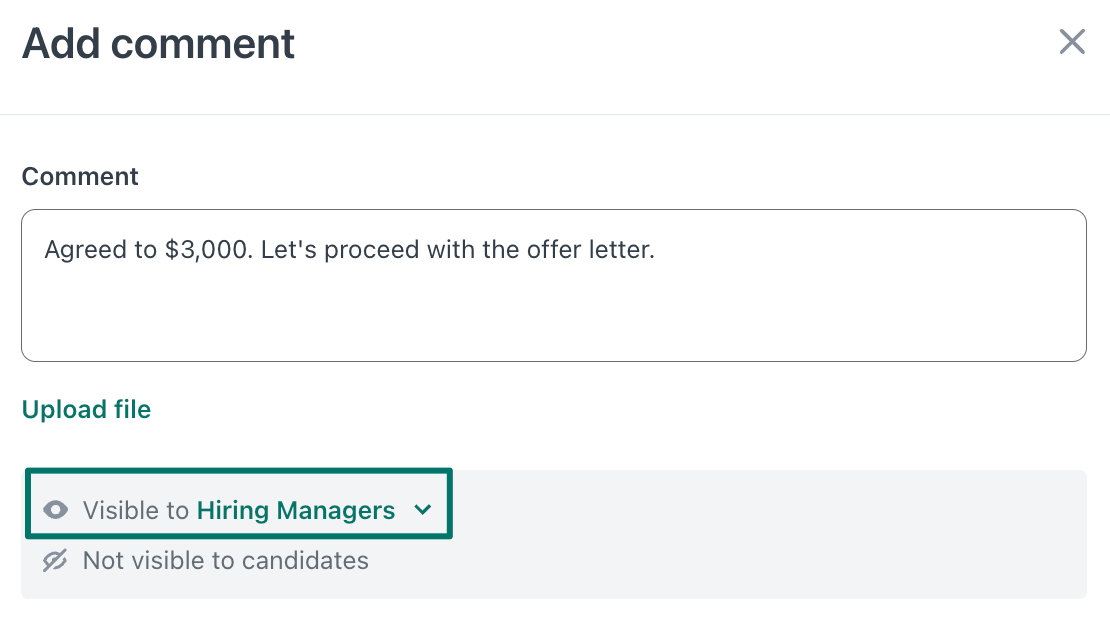Click on $3,000 in the comment text
The image size is (1110, 620).
point(208,250)
